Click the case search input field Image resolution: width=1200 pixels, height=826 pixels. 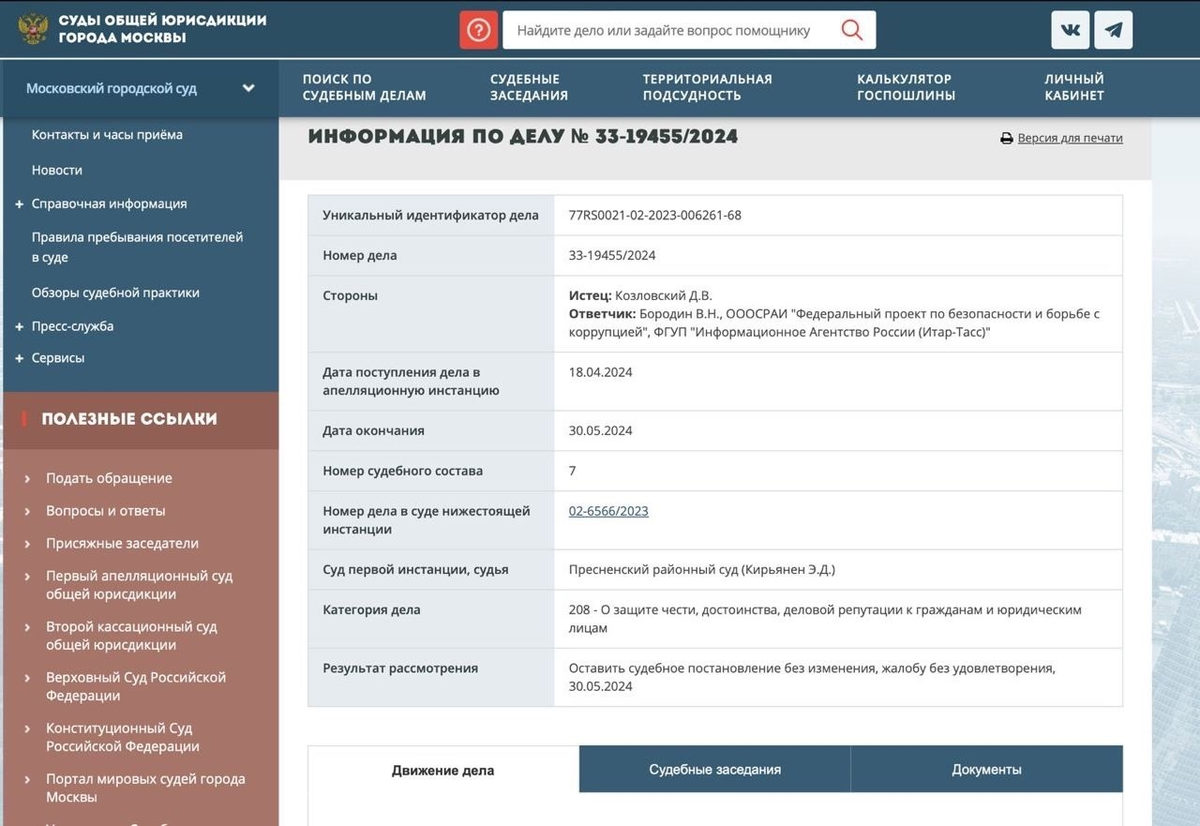[670, 30]
